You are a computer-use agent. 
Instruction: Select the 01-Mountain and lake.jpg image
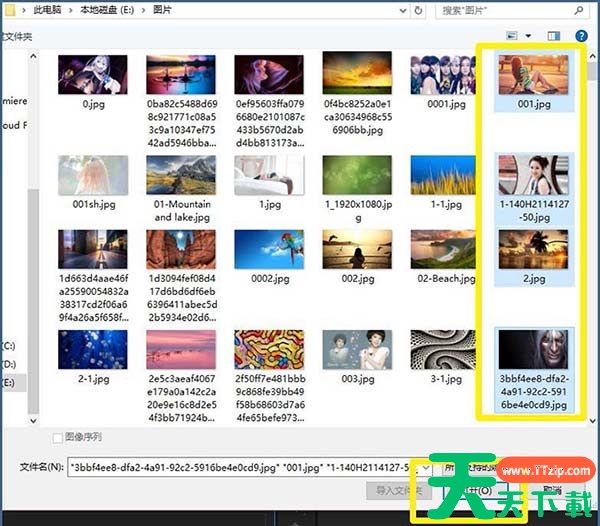(181, 175)
